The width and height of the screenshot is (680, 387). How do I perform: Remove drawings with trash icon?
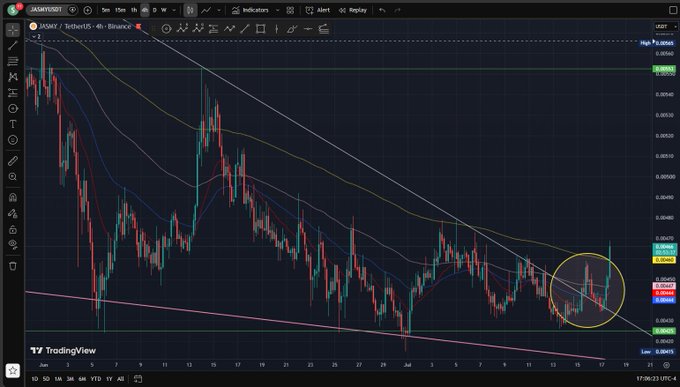point(13,266)
